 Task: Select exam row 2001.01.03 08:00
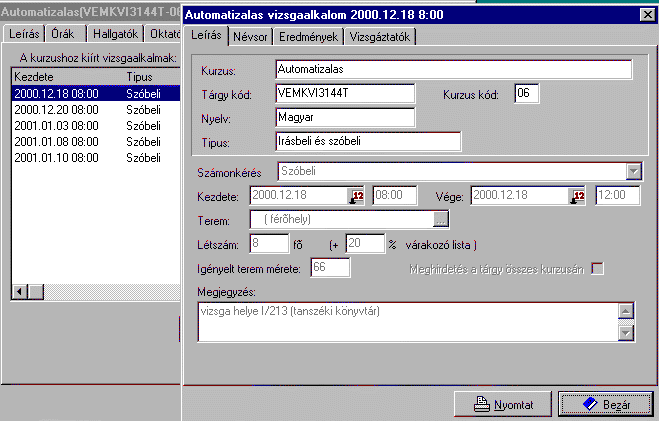click(x=96, y=126)
